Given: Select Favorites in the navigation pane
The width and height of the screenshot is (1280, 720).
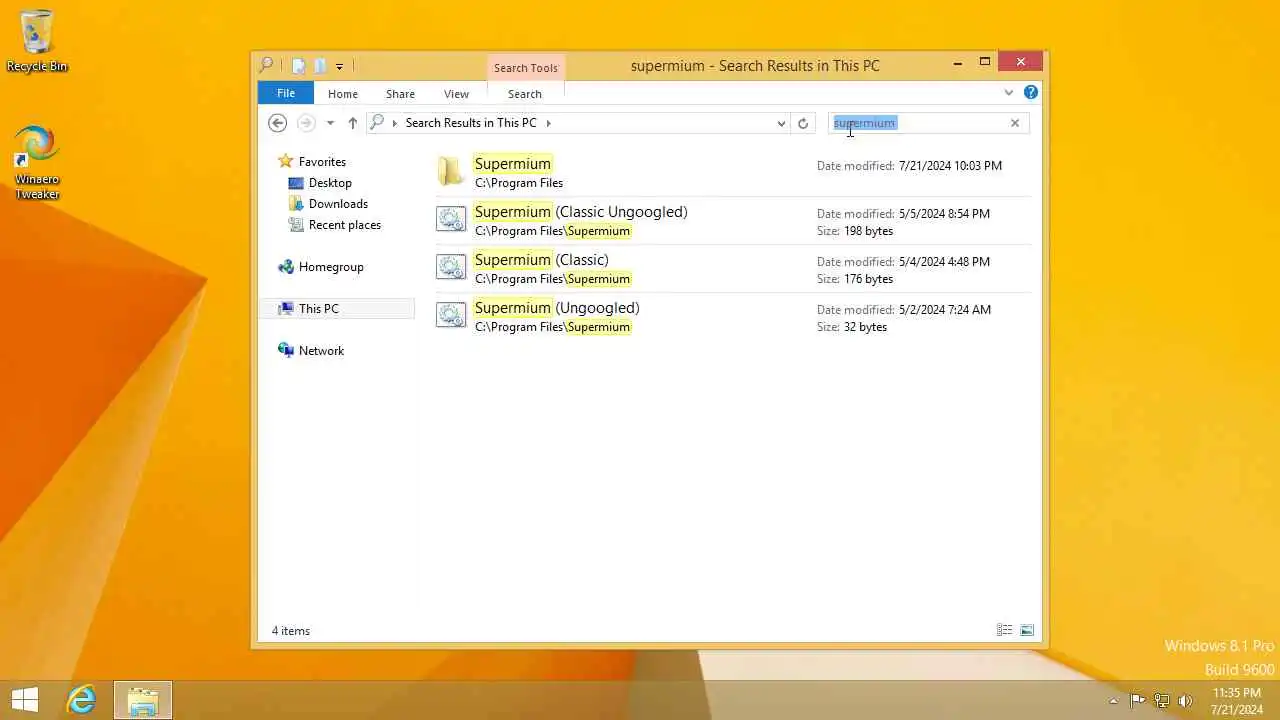Looking at the screenshot, I should (x=322, y=162).
